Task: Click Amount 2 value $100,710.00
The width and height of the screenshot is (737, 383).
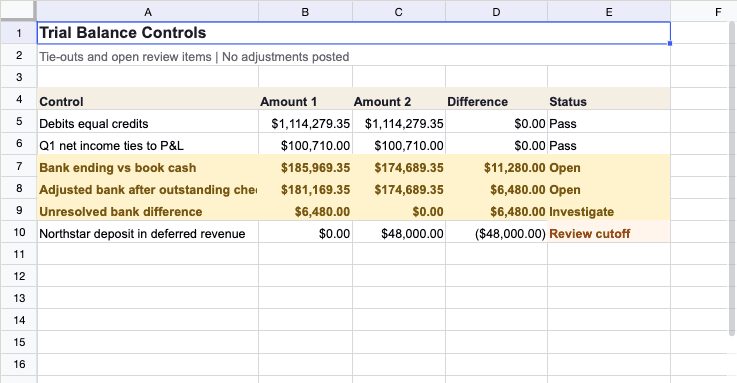Action: [x=399, y=143]
